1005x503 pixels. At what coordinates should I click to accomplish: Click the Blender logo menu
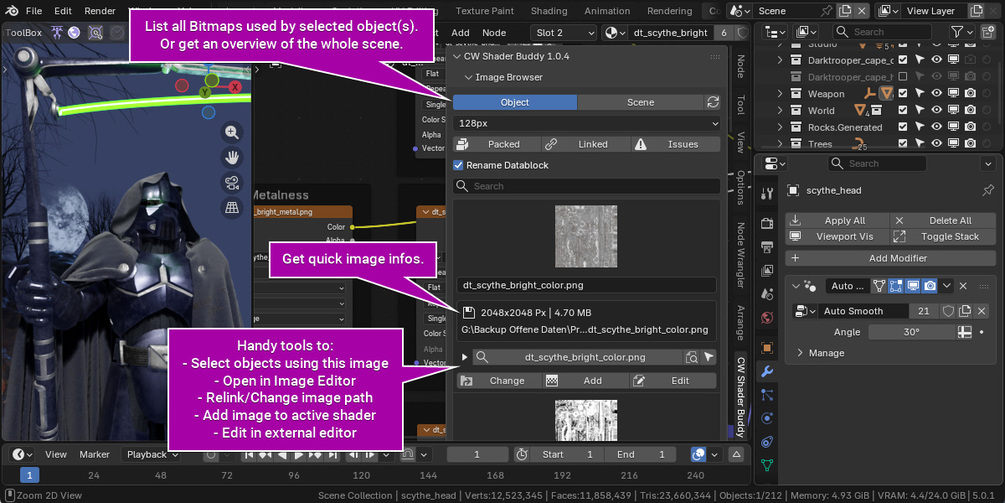click(12, 11)
